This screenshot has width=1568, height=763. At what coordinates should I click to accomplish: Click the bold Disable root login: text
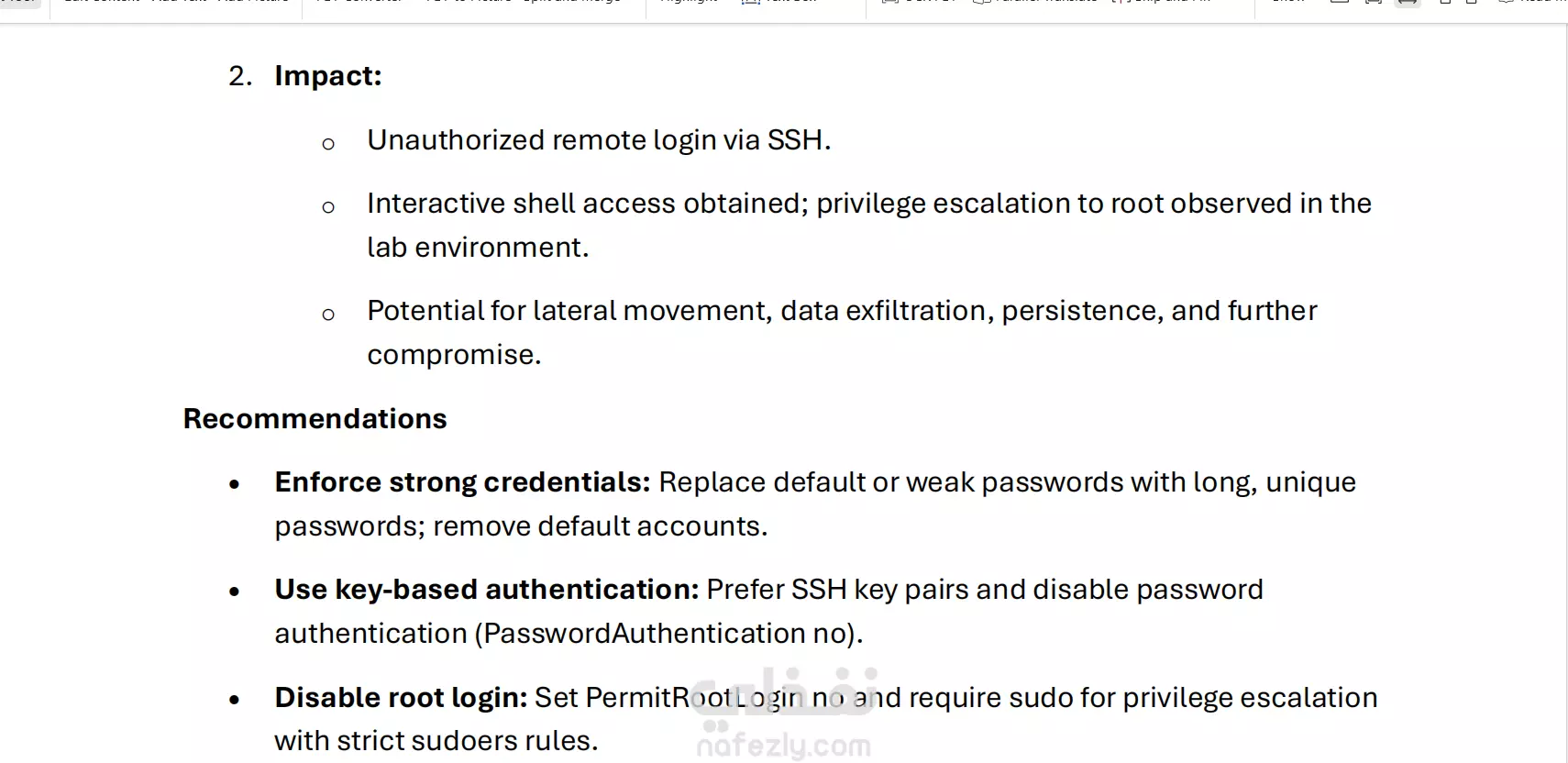[401, 698]
